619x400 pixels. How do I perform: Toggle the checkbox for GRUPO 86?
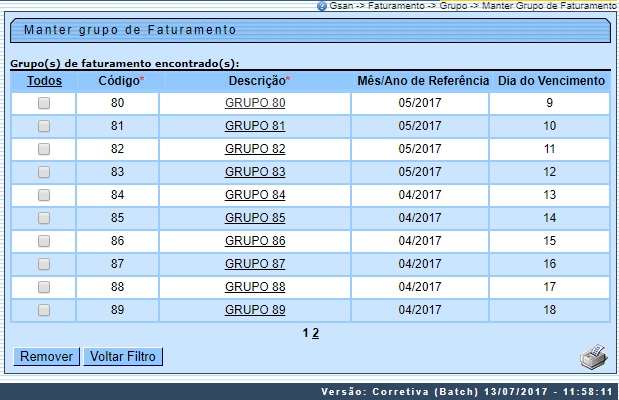coord(44,240)
